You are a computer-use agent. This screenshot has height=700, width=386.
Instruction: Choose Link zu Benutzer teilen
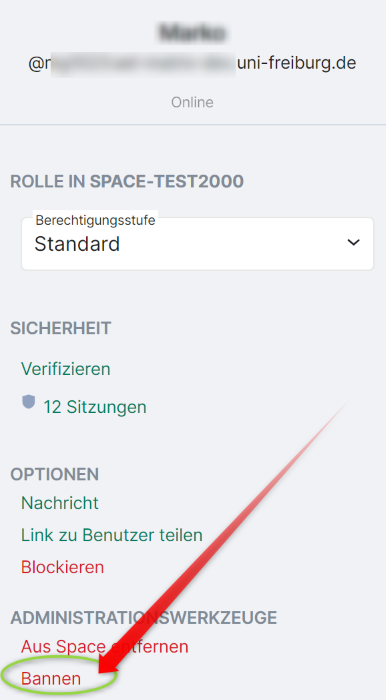(112, 535)
